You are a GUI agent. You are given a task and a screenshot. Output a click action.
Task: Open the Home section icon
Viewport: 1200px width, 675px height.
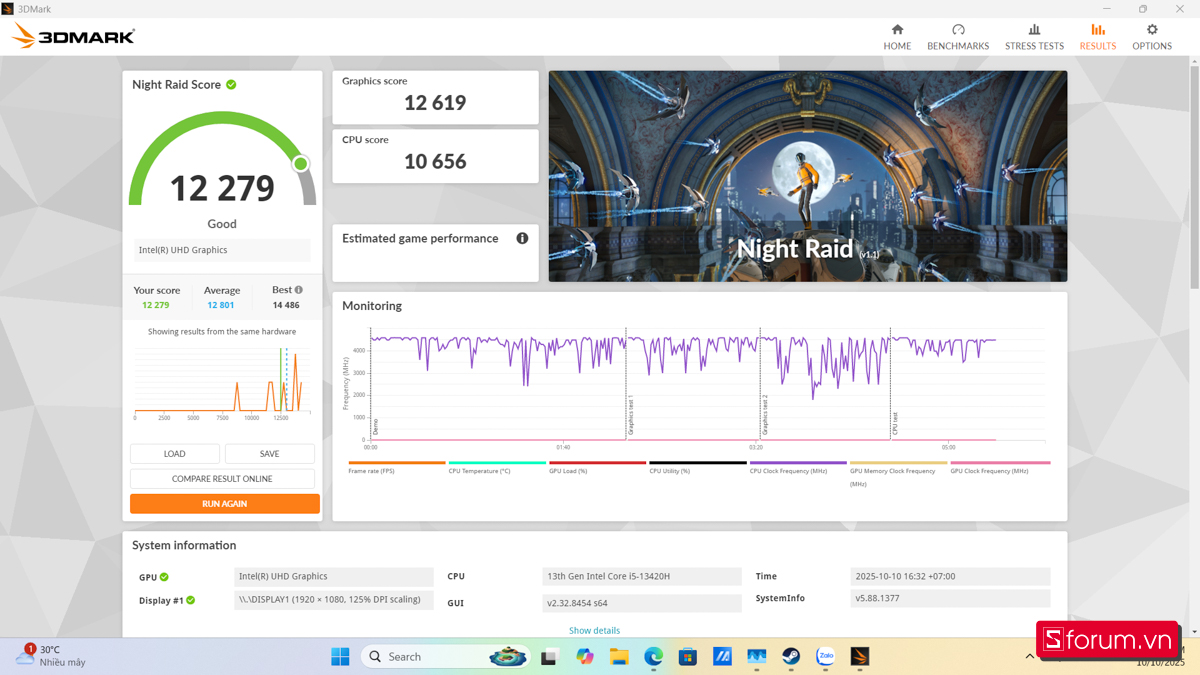click(897, 30)
